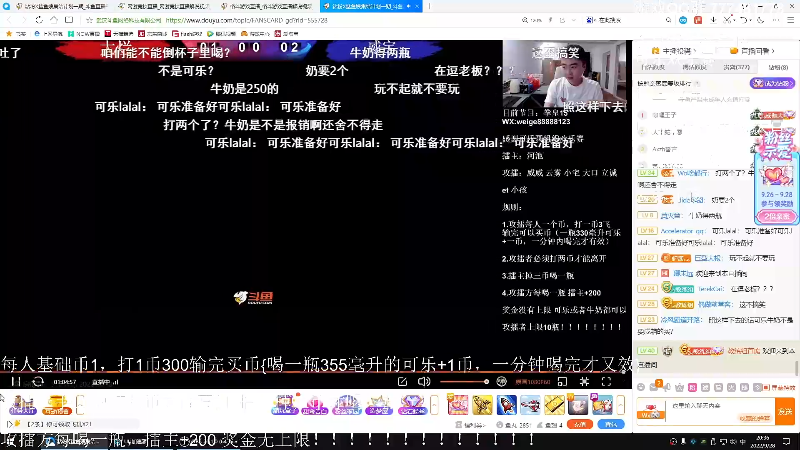Open emoji picker in chat toolbar
800x450 pixels.
[x=641, y=387]
